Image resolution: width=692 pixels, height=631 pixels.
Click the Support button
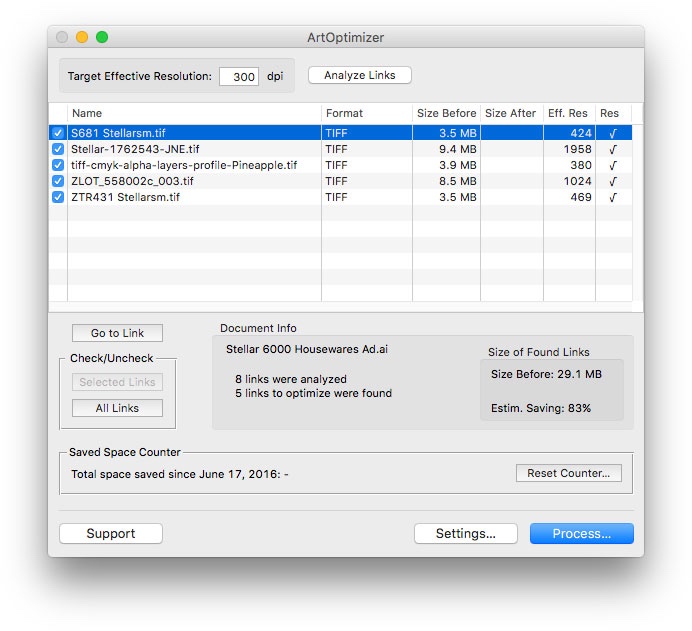click(x=110, y=534)
